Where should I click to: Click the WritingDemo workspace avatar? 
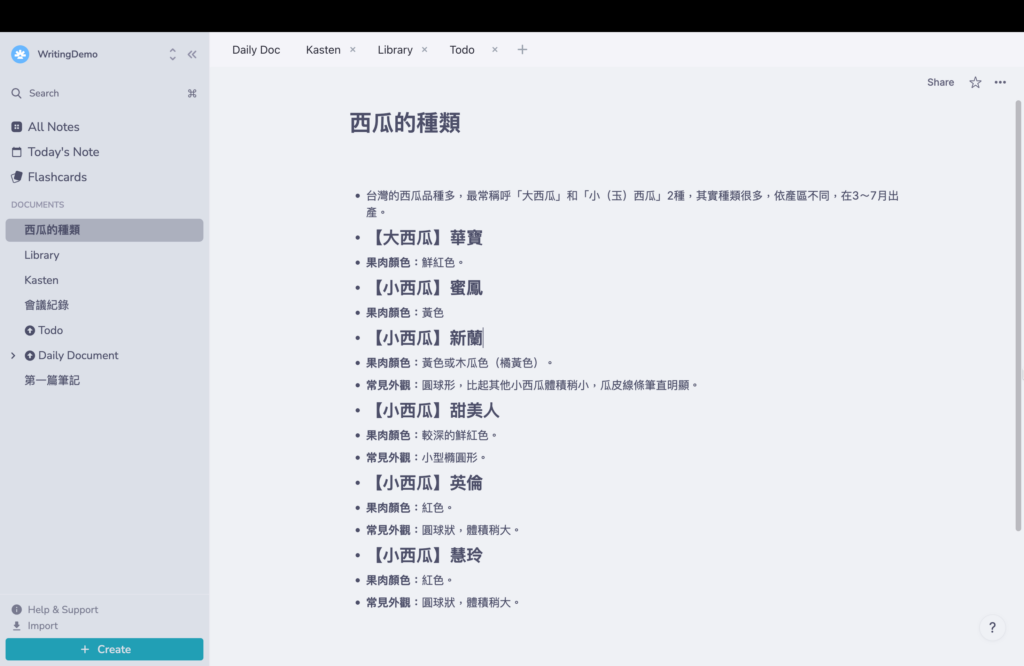coord(20,53)
